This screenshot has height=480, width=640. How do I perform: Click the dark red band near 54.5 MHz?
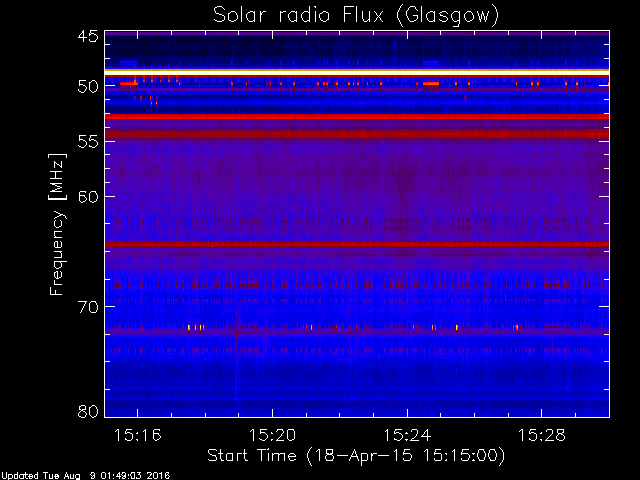click(357, 134)
